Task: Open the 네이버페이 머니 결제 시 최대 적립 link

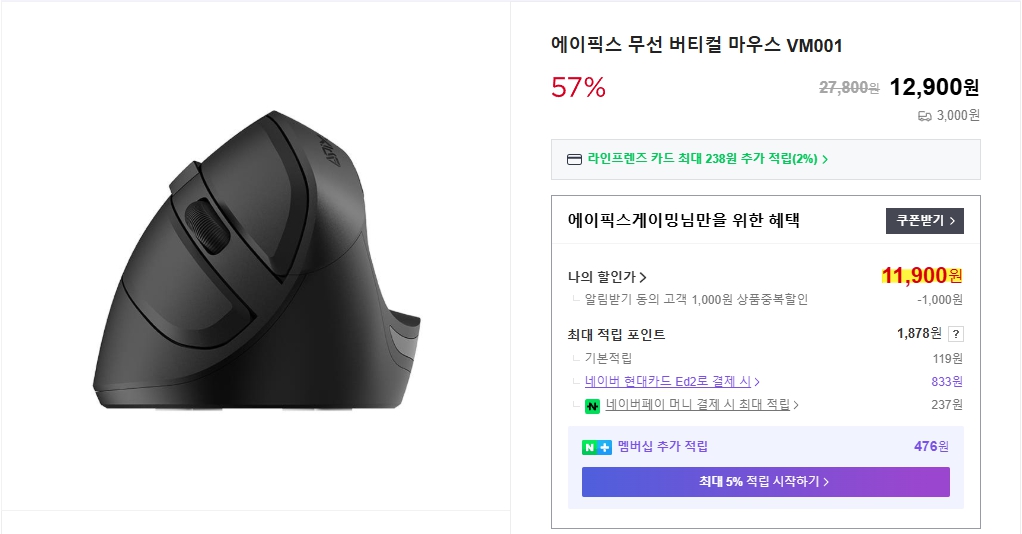Action: (701, 405)
